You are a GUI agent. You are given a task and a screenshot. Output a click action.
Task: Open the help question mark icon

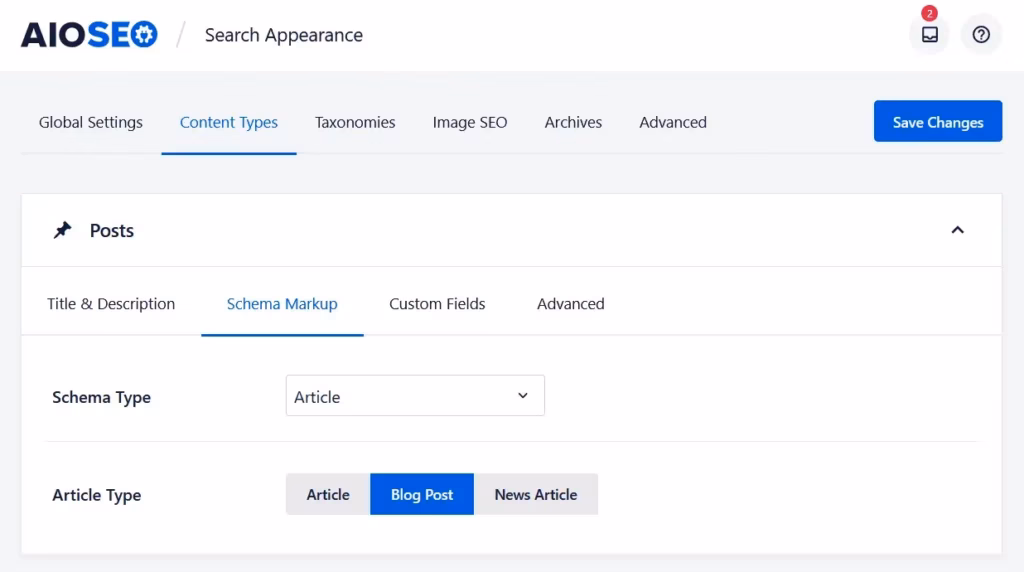click(981, 35)
